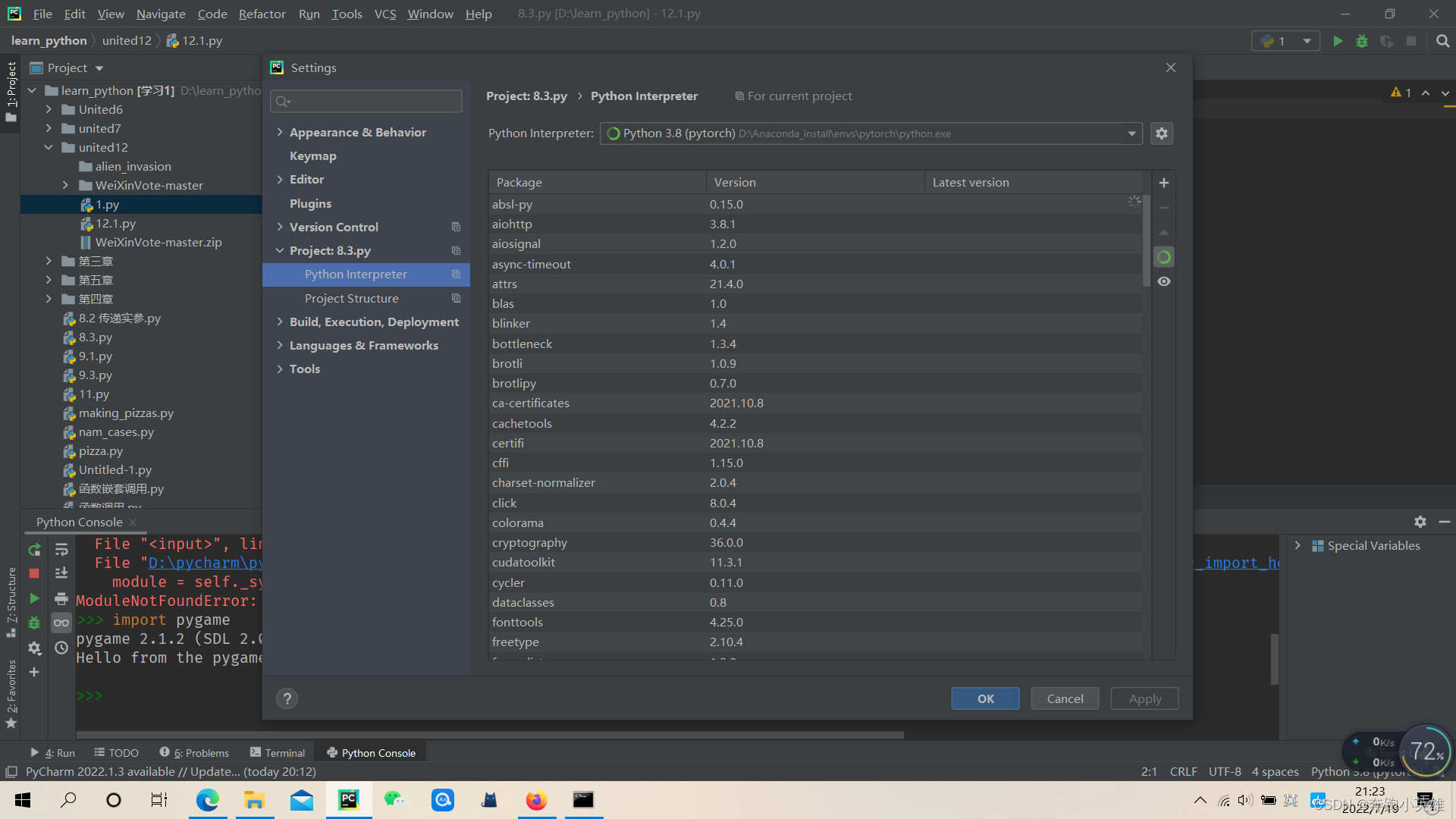Click the Debug bug icon in toolbar
This screenshot has height=819, width=1456.
pyautogui.click(x=1362, y=41)
